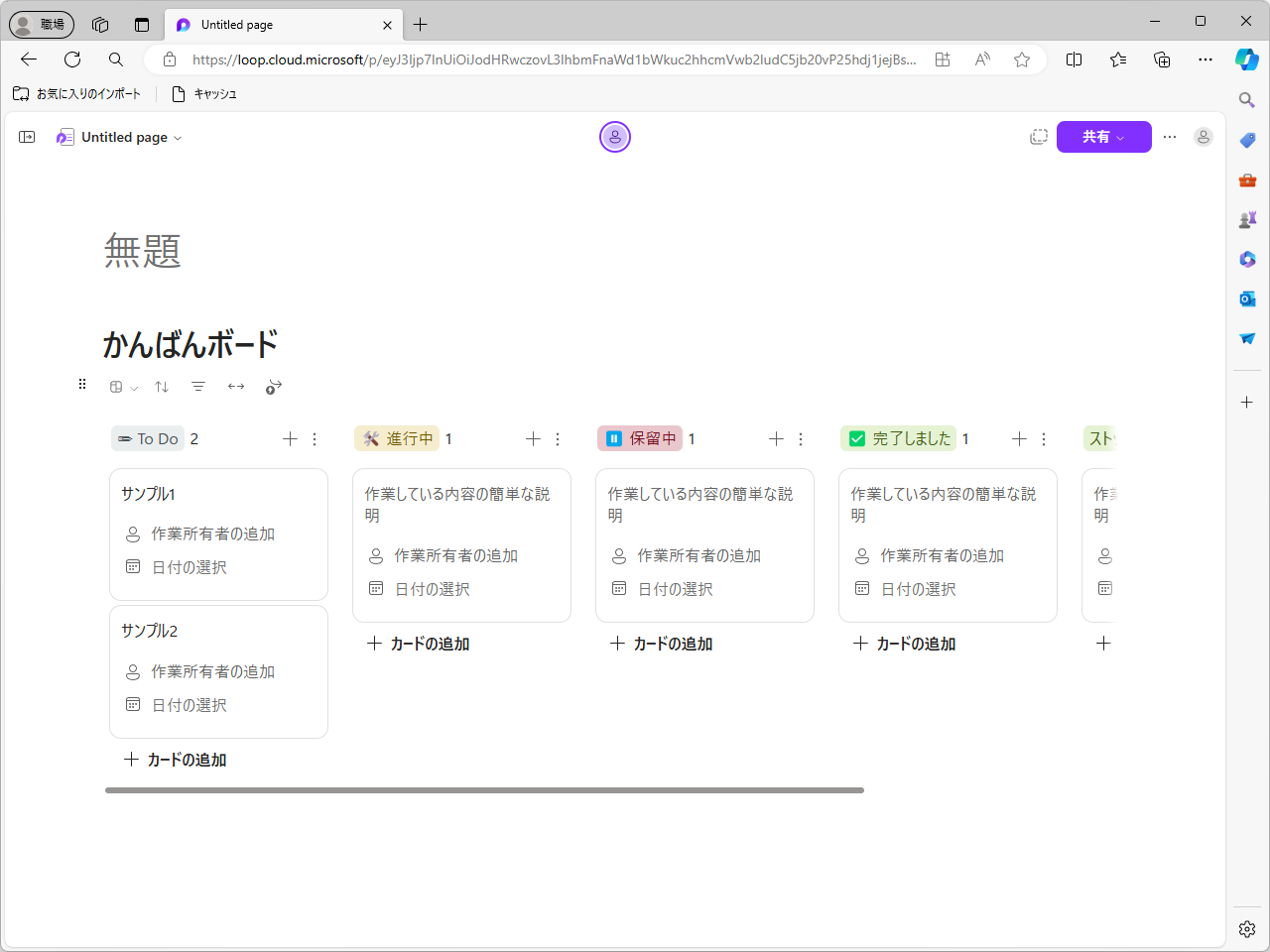The height and width of the screenshot is (952, 1270).
Task: Click カードの追加 under the To Do column
Action: (175, 759)
